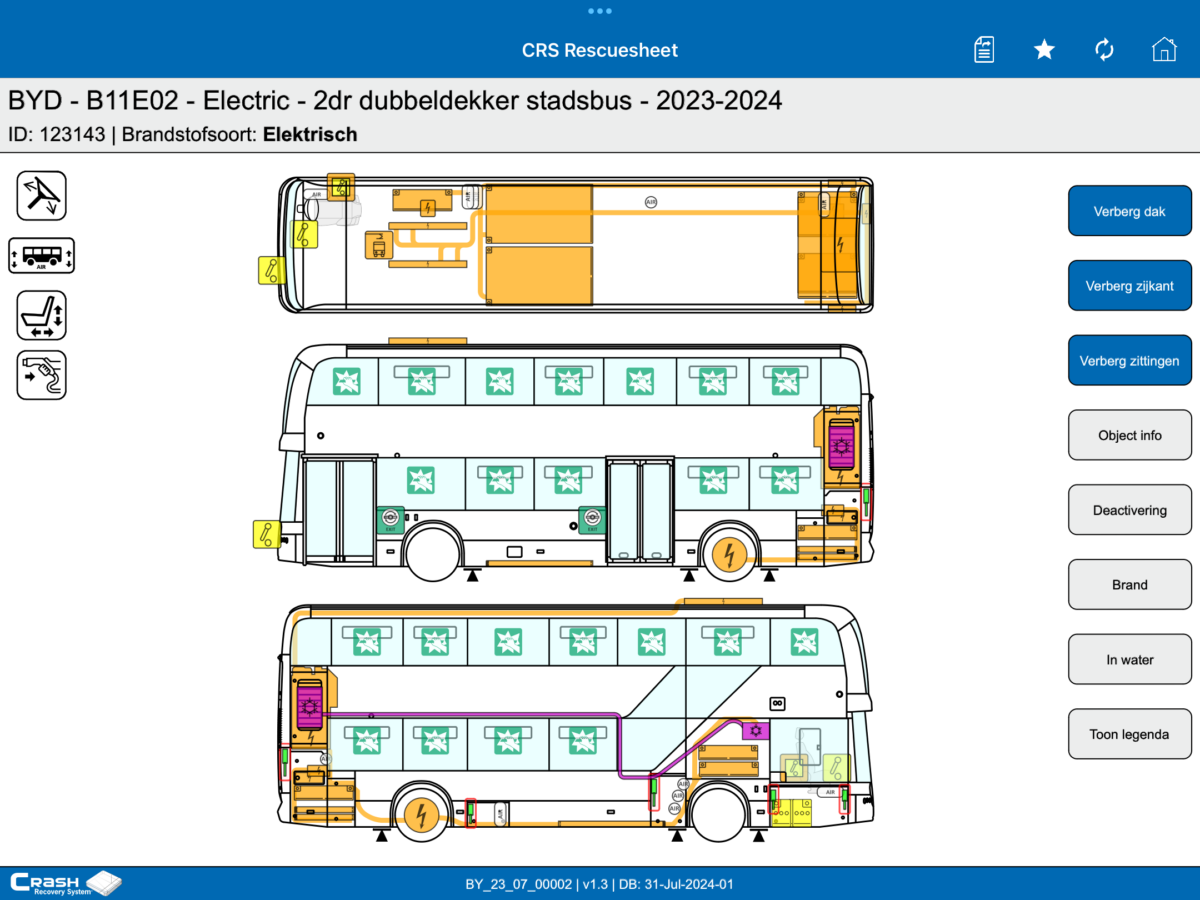
Task: Open the Deactivering instructions
Action: coord(1130,510)
